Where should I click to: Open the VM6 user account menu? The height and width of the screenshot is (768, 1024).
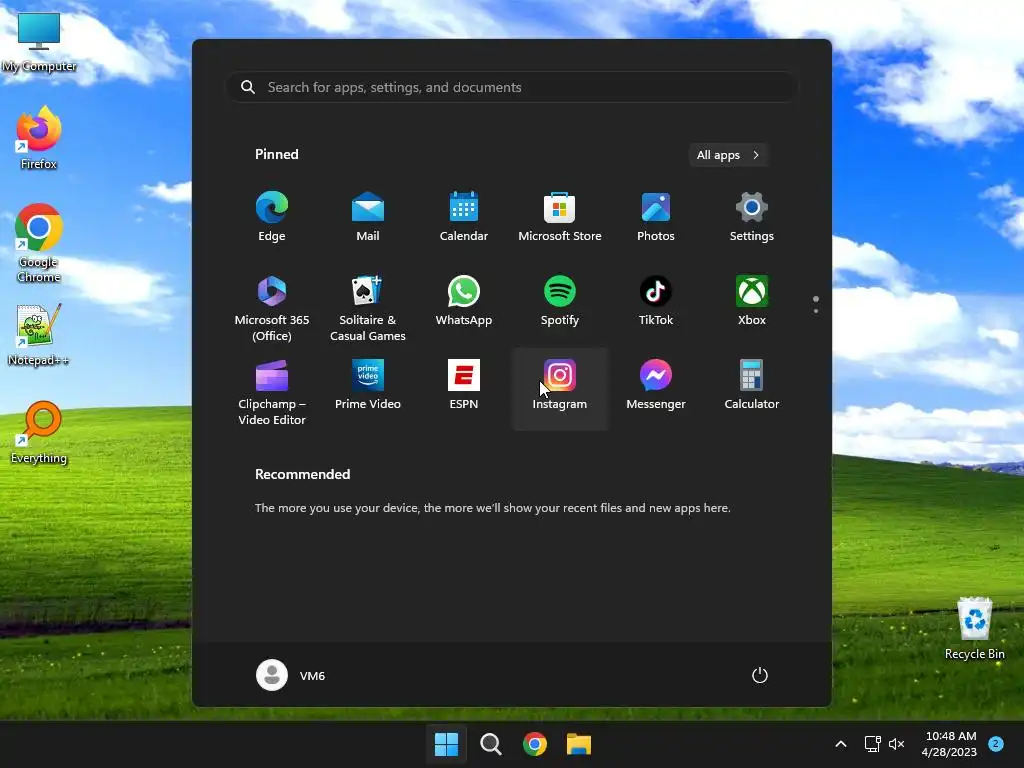291,675
